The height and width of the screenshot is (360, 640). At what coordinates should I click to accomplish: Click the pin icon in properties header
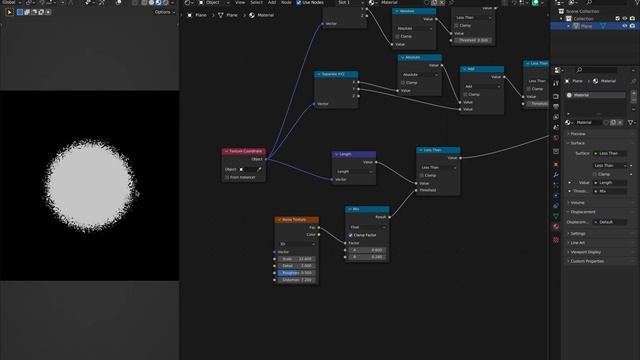point(633,81)
